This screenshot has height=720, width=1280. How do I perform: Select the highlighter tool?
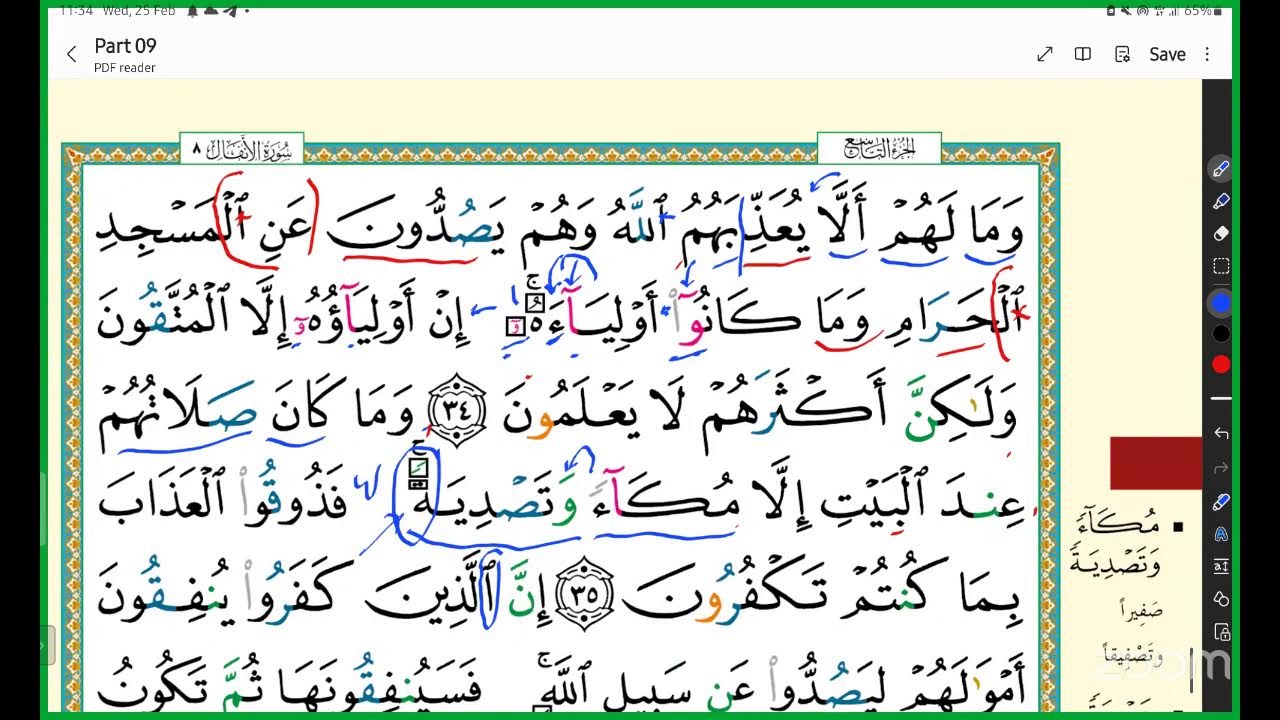1221,201
